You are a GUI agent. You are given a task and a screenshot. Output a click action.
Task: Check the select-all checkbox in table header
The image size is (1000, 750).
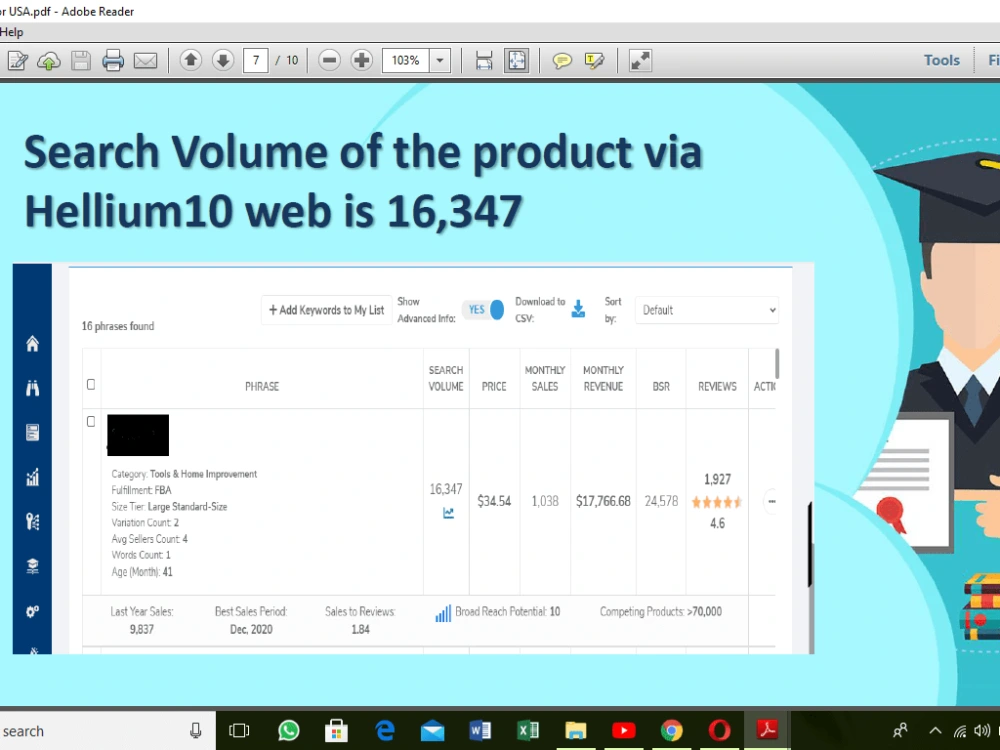(x=91, y=385)
